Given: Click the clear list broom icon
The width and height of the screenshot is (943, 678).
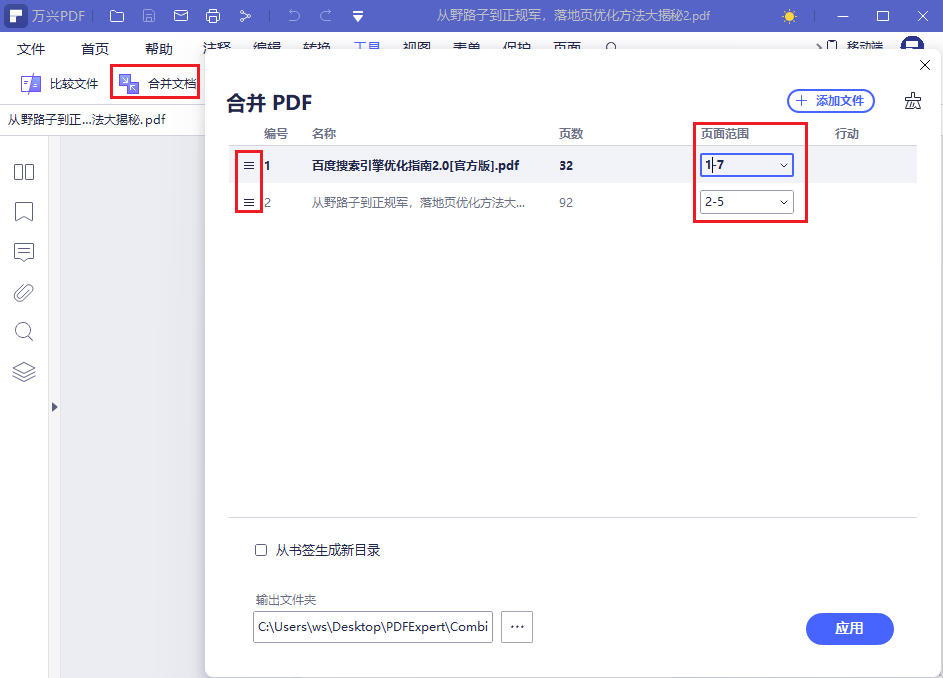Looking at the screenshot, I should 913,101.
